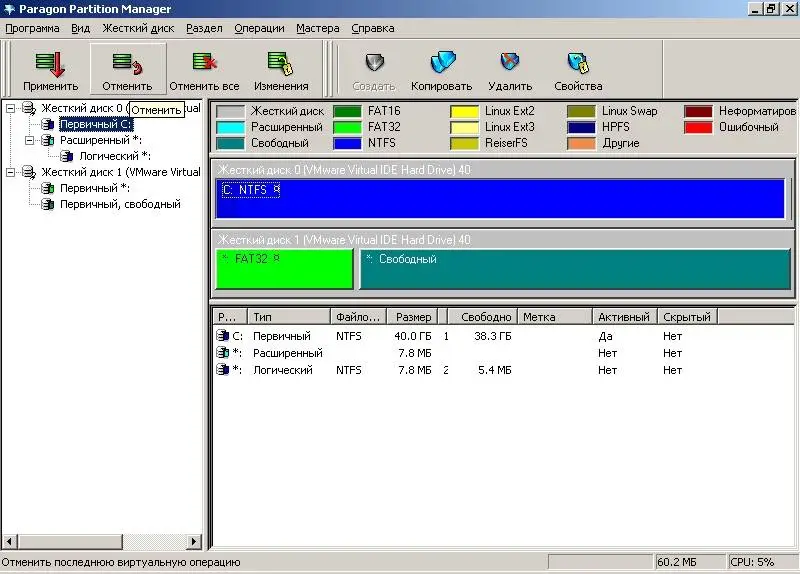Open the Операции menu

coord(259,29)
